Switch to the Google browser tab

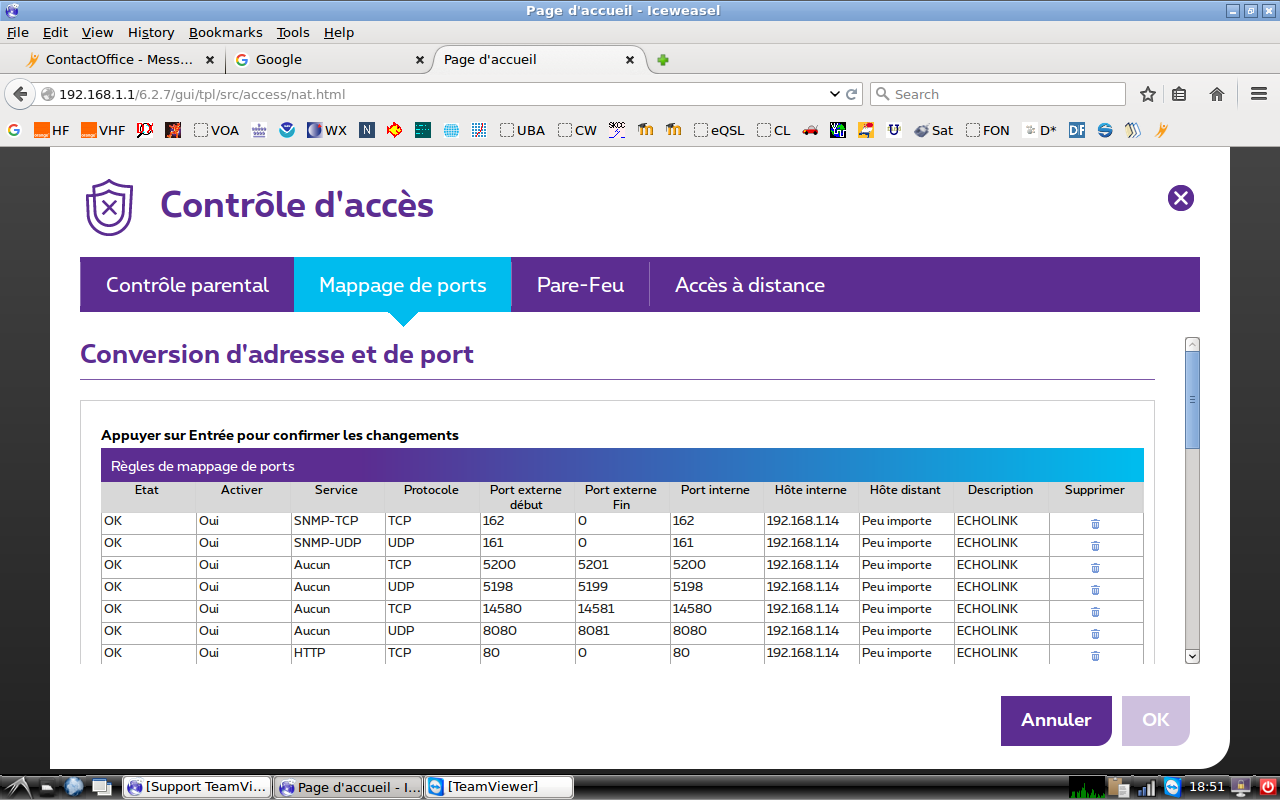coord(328,60)
